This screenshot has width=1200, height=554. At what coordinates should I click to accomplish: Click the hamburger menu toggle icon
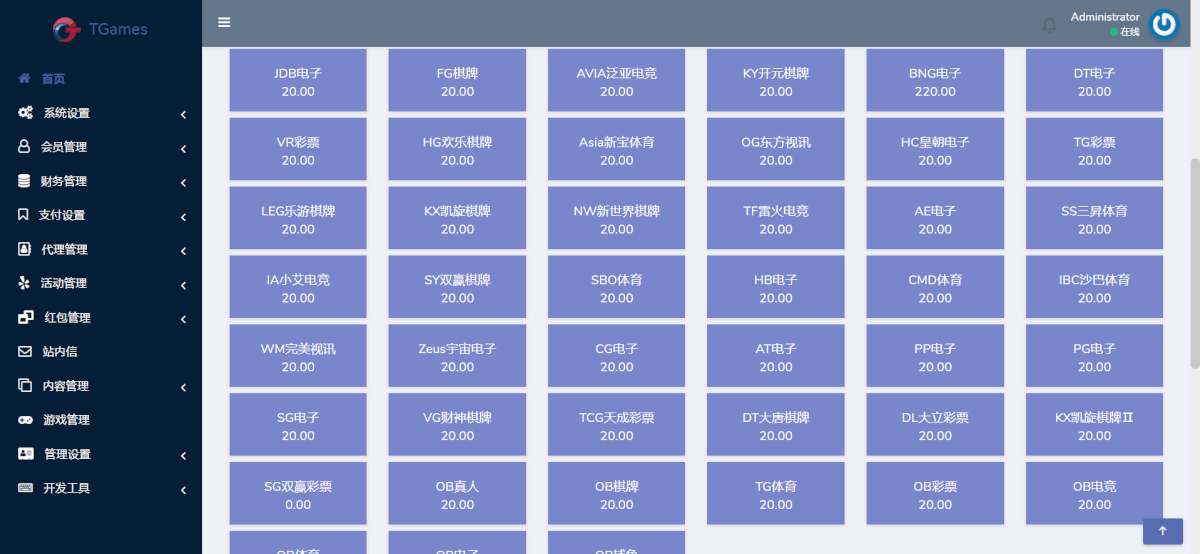(x=224, y=22)
